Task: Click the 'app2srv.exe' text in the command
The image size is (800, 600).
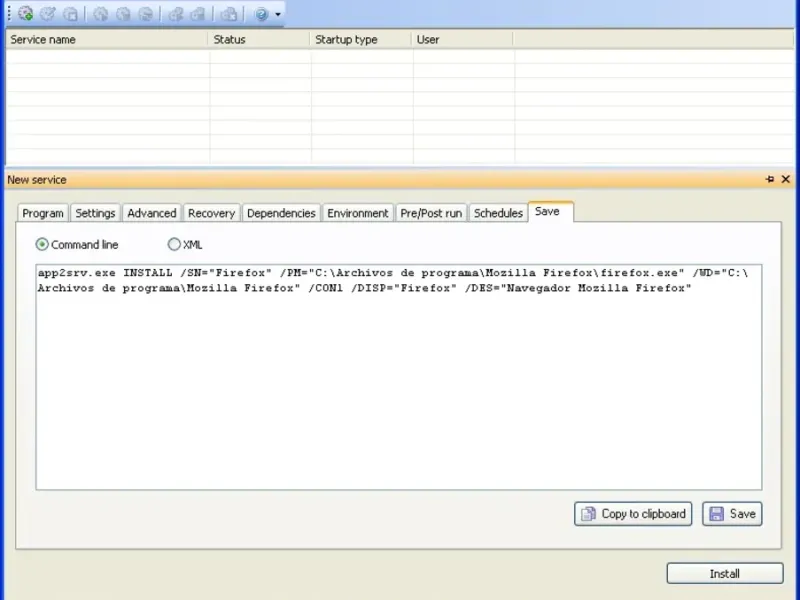Action: click(x=77, y=273)
